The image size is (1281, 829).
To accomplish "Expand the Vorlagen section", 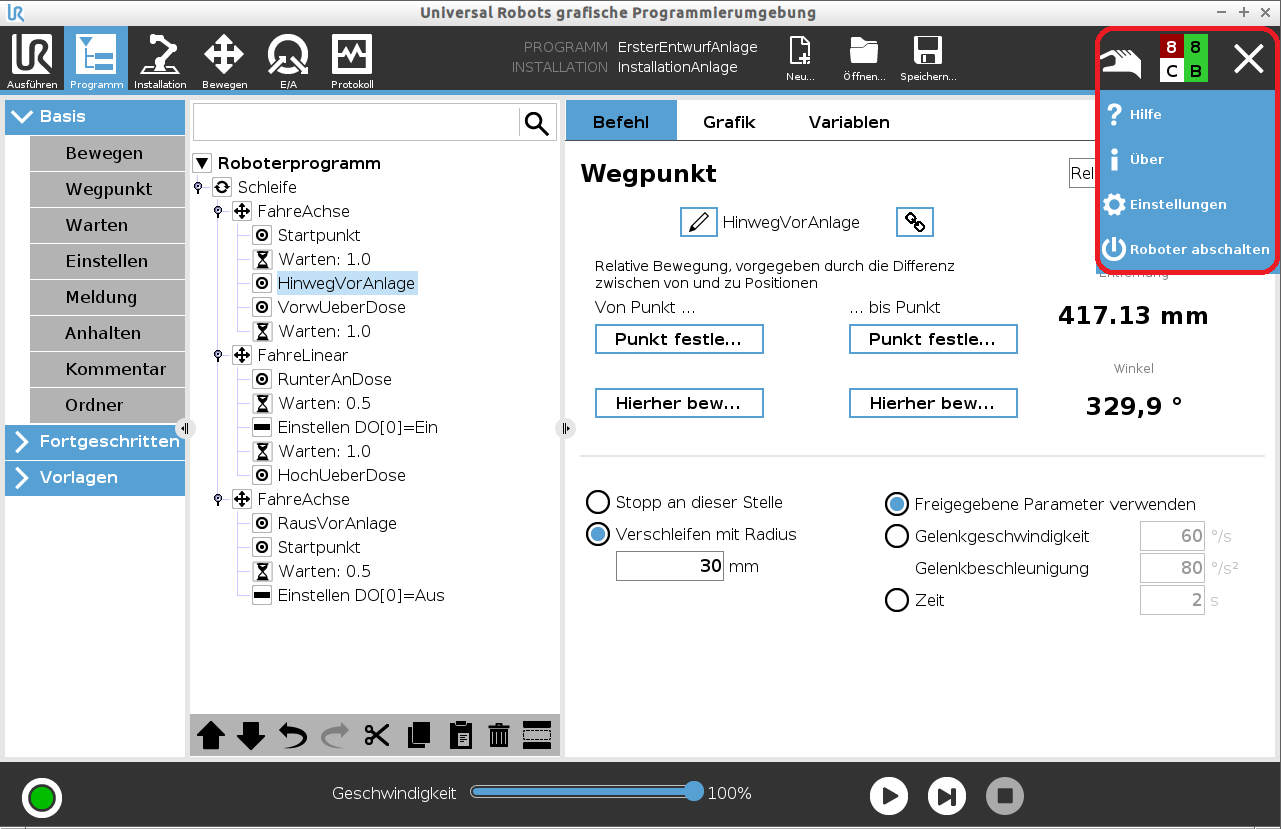I will tap(95, 477).
